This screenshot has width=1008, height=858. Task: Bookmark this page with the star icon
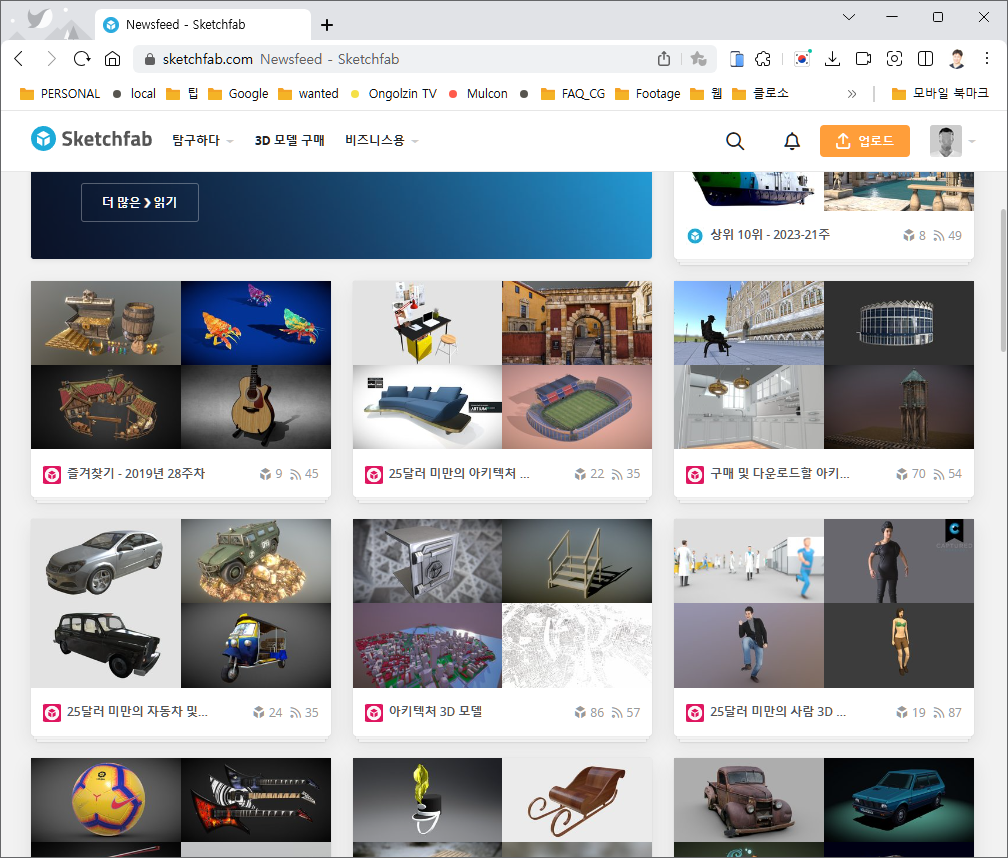pyautogui.click(x=698, y=59)
